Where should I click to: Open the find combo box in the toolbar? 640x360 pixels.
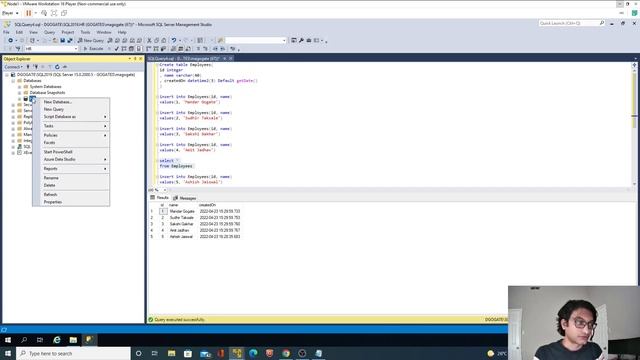coord(256,40)
